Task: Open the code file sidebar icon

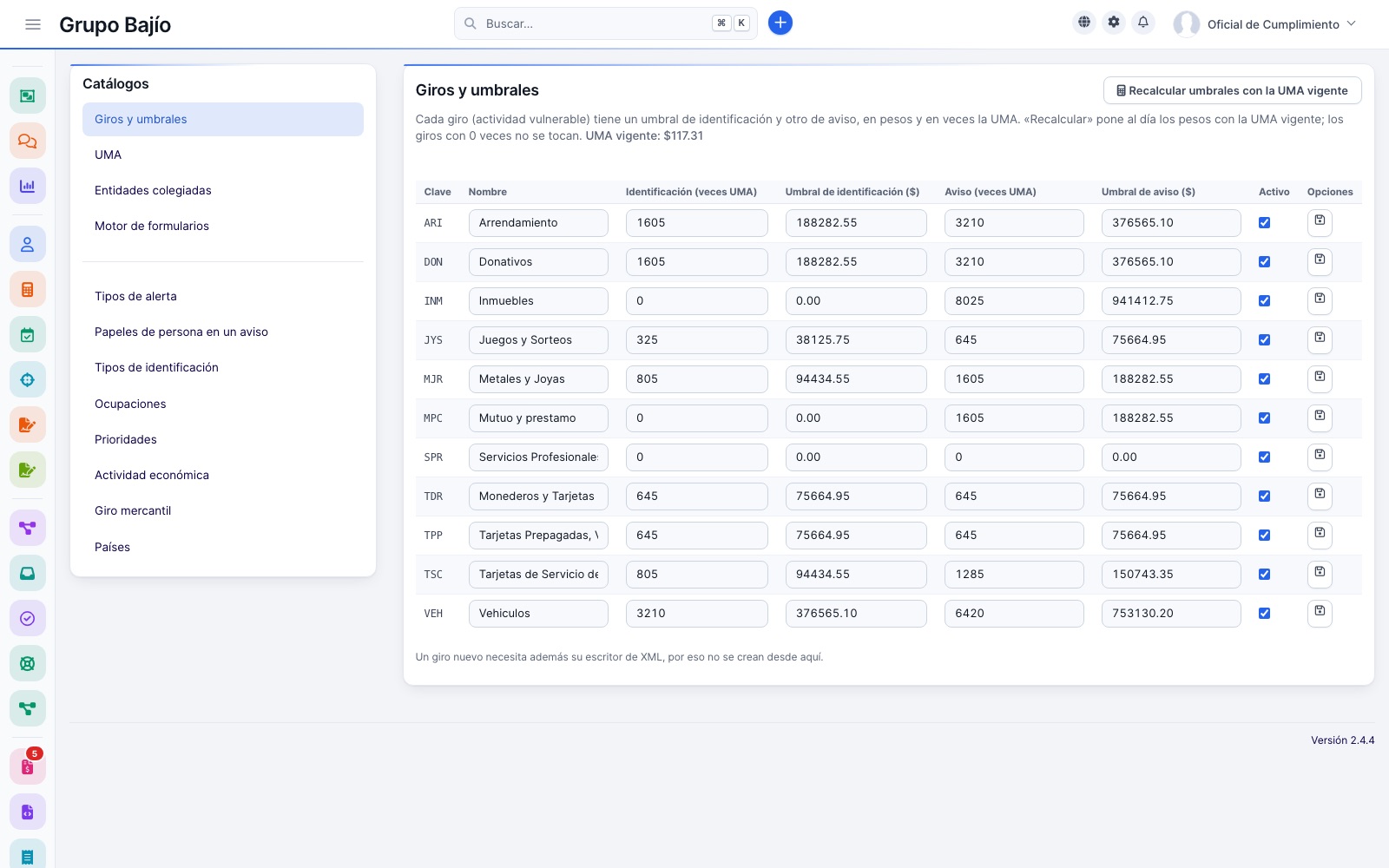Action: pos(28,812)
